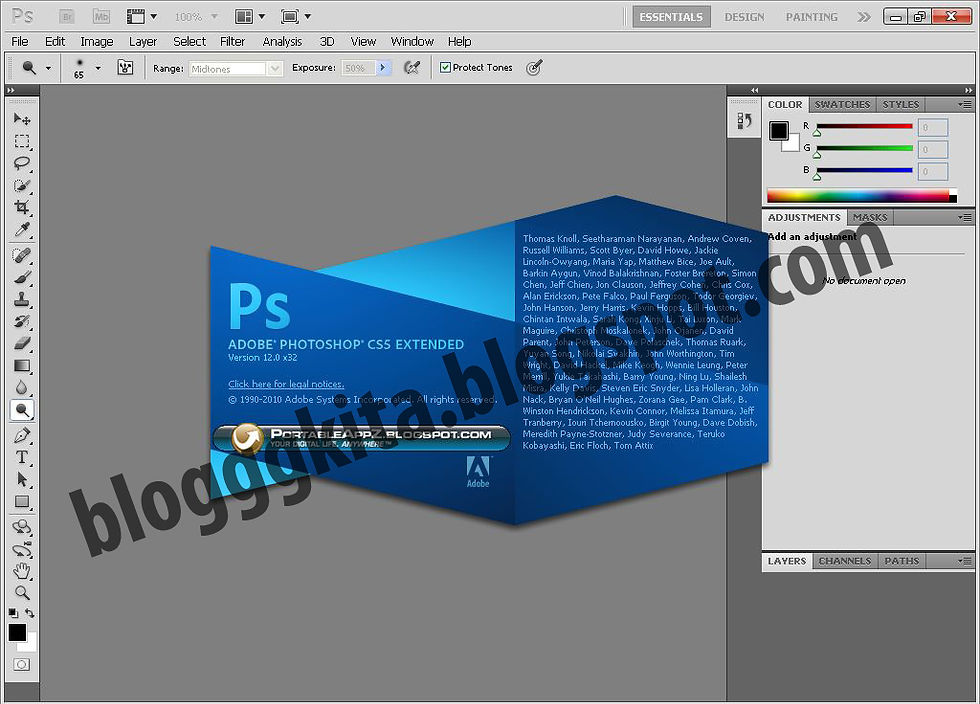
Task: Reset default foreground and background colors
Action: coord(13,613)
